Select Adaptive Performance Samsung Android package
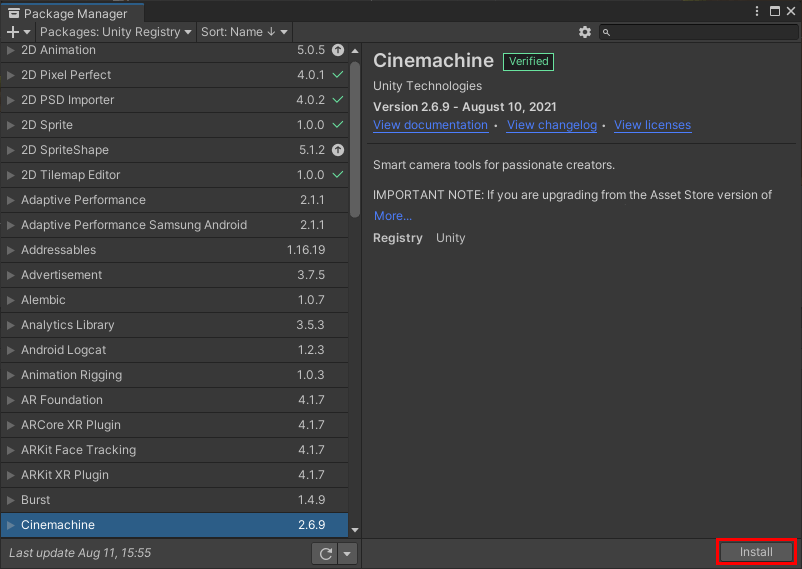This screenshot has height=569, width=802. point(174,225)
